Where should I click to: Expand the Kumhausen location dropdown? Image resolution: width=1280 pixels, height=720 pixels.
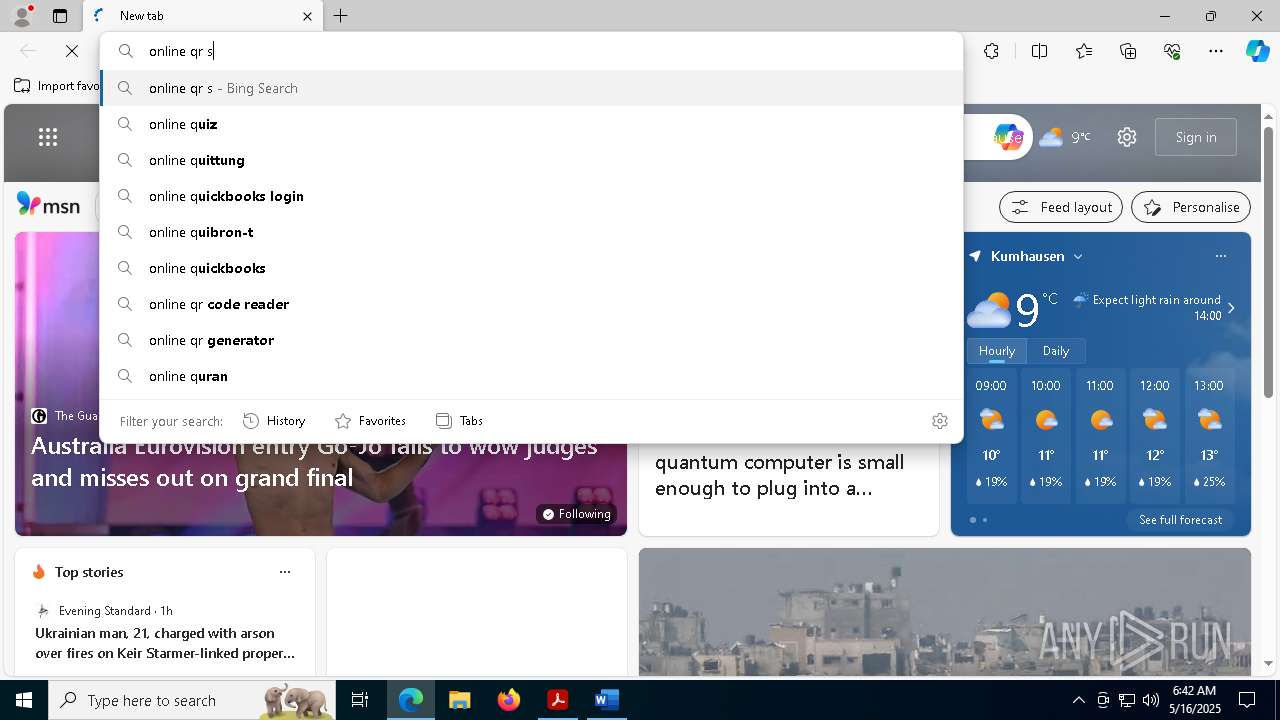pos(1078,256)
